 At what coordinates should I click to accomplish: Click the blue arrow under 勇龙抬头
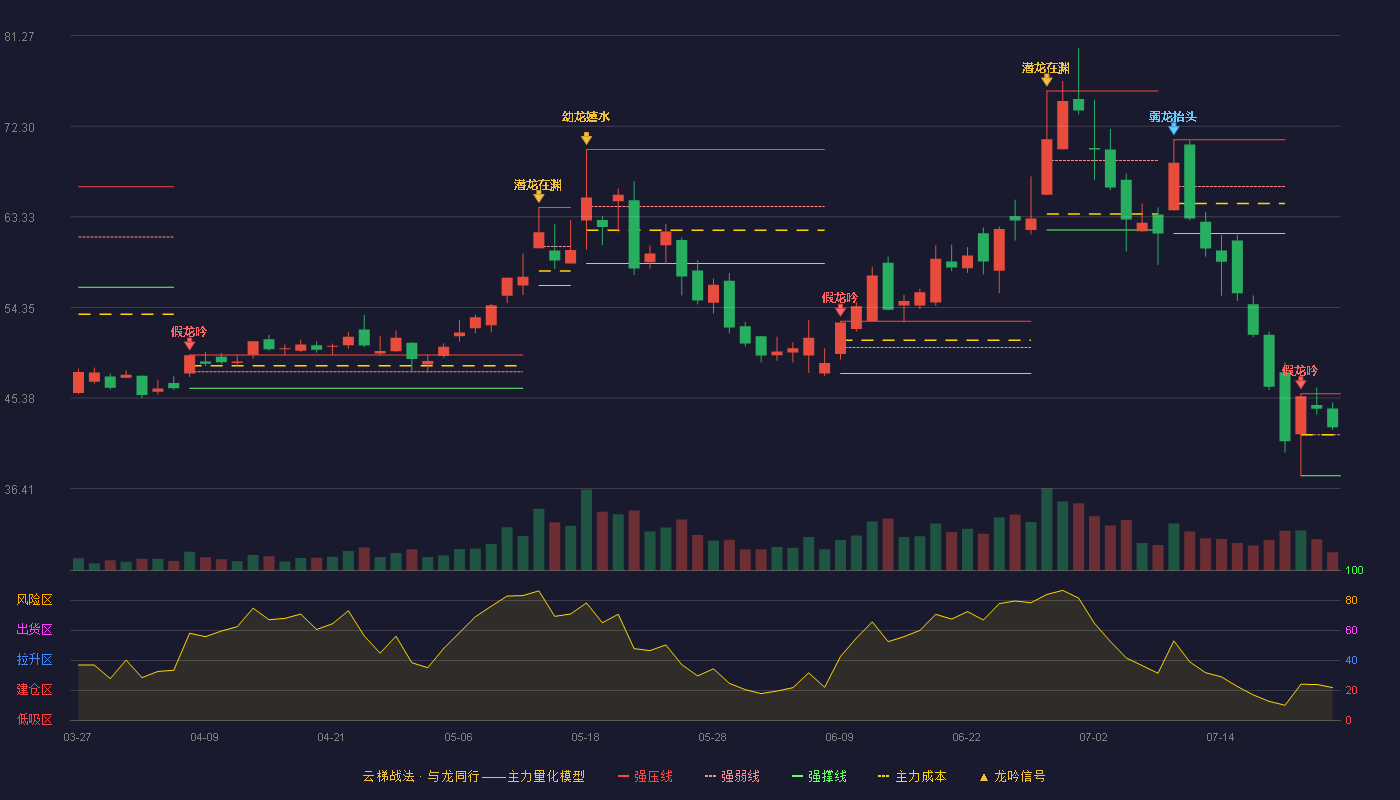click(x=1173, y=128)
